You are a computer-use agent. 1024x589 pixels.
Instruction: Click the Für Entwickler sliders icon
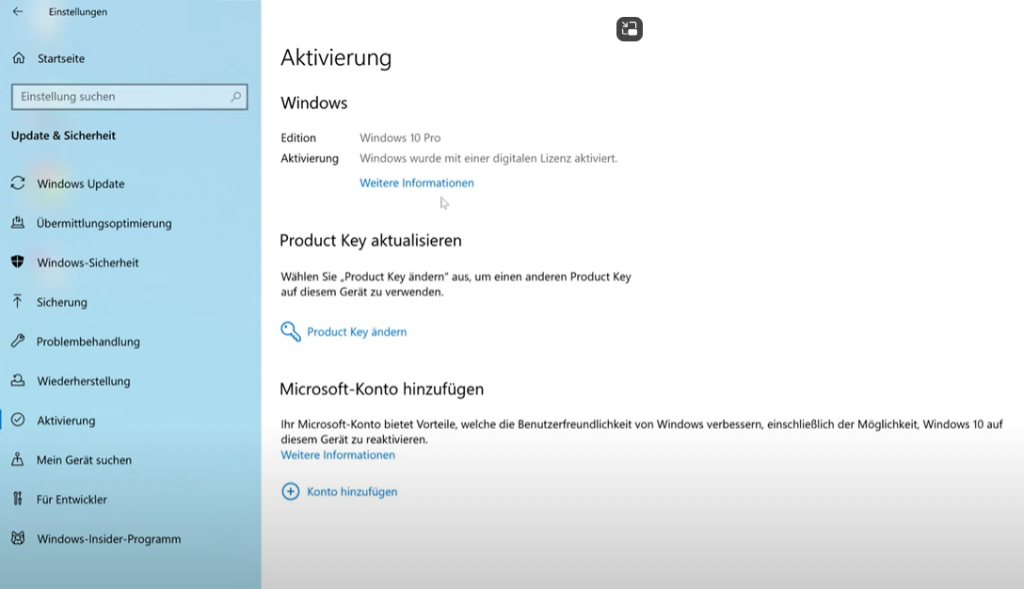coord(17,499)
